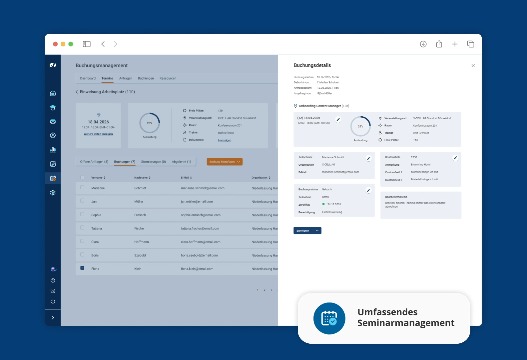Edit the booking status card via its pencil
Viewport: 527px width, 360px height.
point(368,191)
